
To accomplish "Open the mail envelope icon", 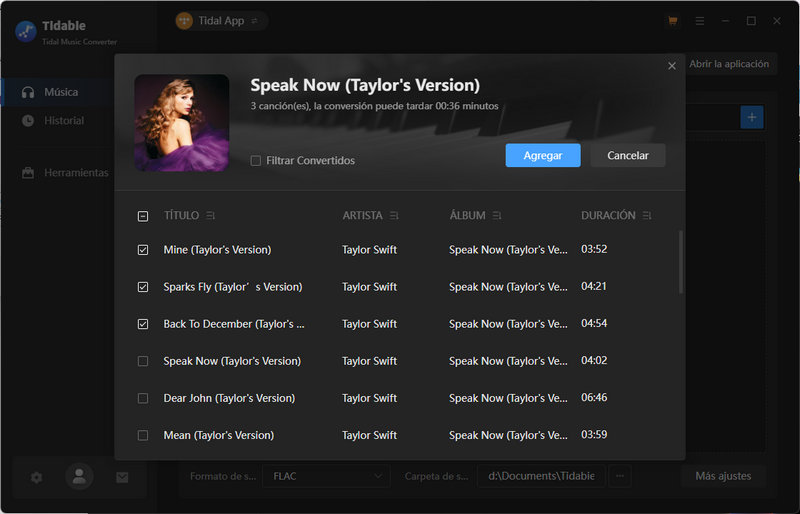I will (122, 477).
